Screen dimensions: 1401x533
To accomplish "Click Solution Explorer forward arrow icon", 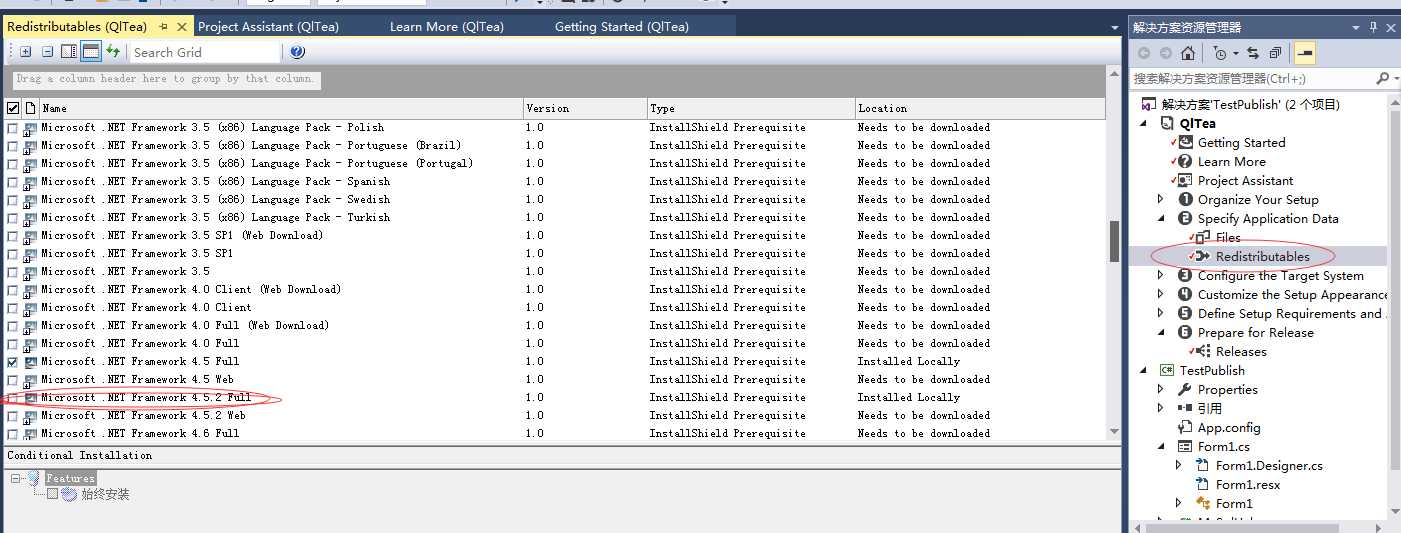I will click(1165, 53).
